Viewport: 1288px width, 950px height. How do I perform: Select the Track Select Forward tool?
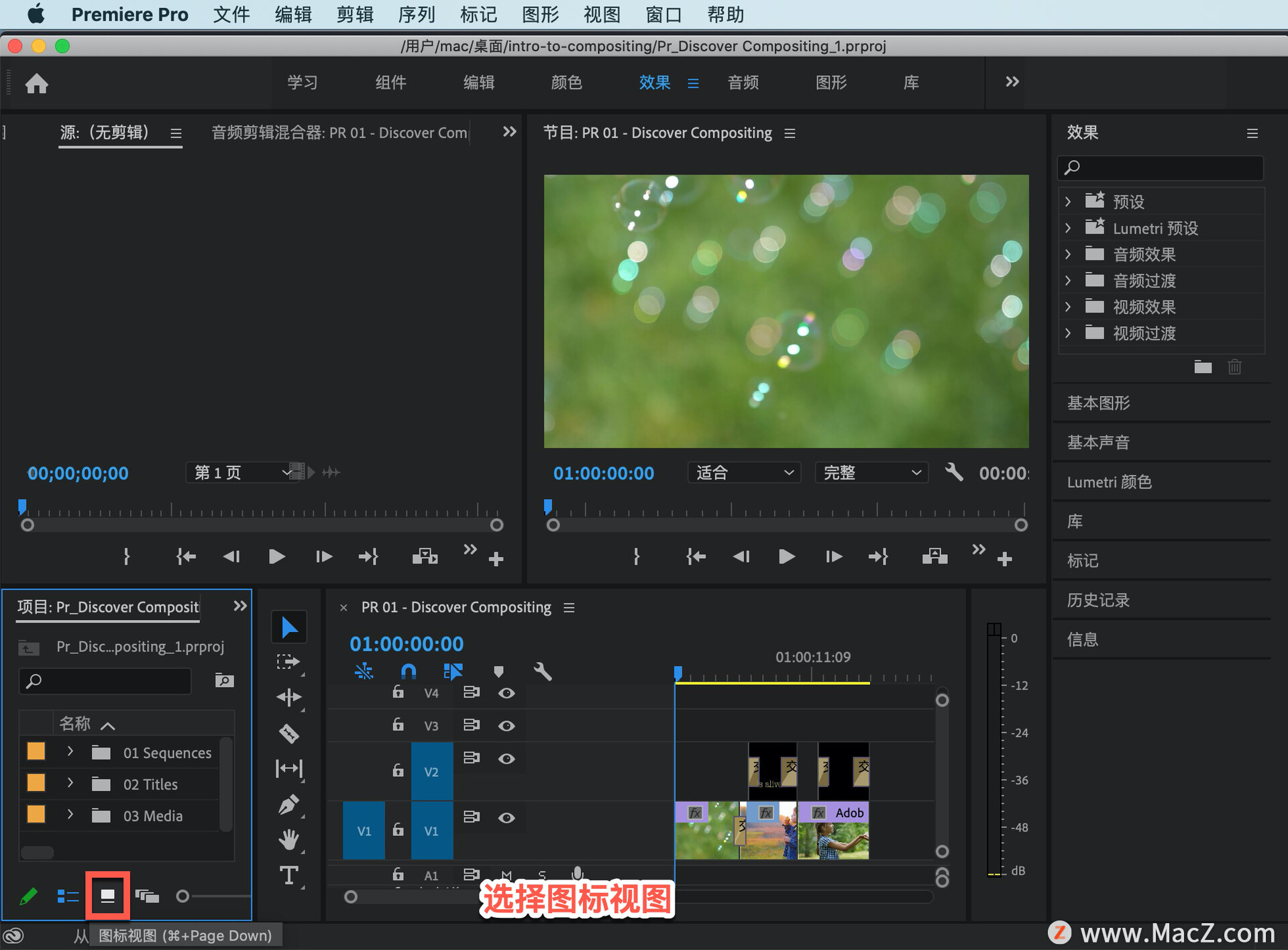[288, 662]
